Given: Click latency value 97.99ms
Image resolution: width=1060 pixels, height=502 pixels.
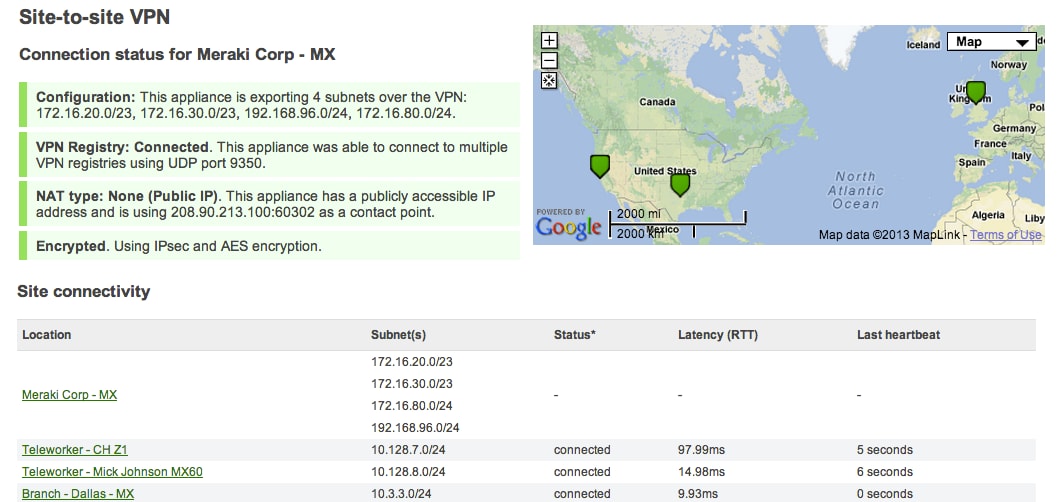Looking at the screenshot, I should pyautogui.click(x=701, y=450).
